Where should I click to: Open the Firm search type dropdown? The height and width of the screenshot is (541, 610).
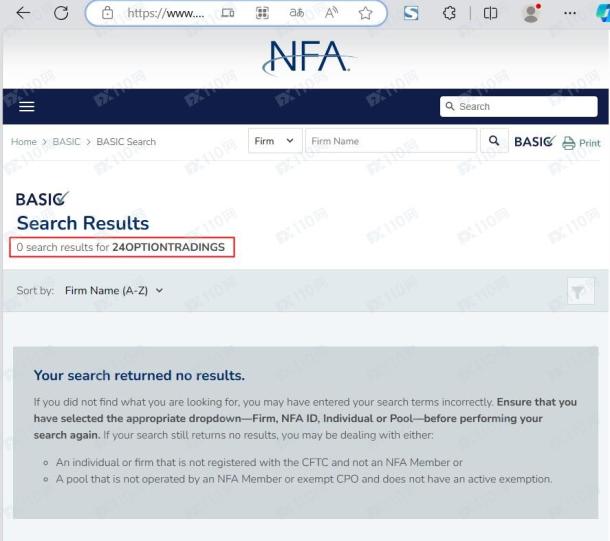[275, 141]
